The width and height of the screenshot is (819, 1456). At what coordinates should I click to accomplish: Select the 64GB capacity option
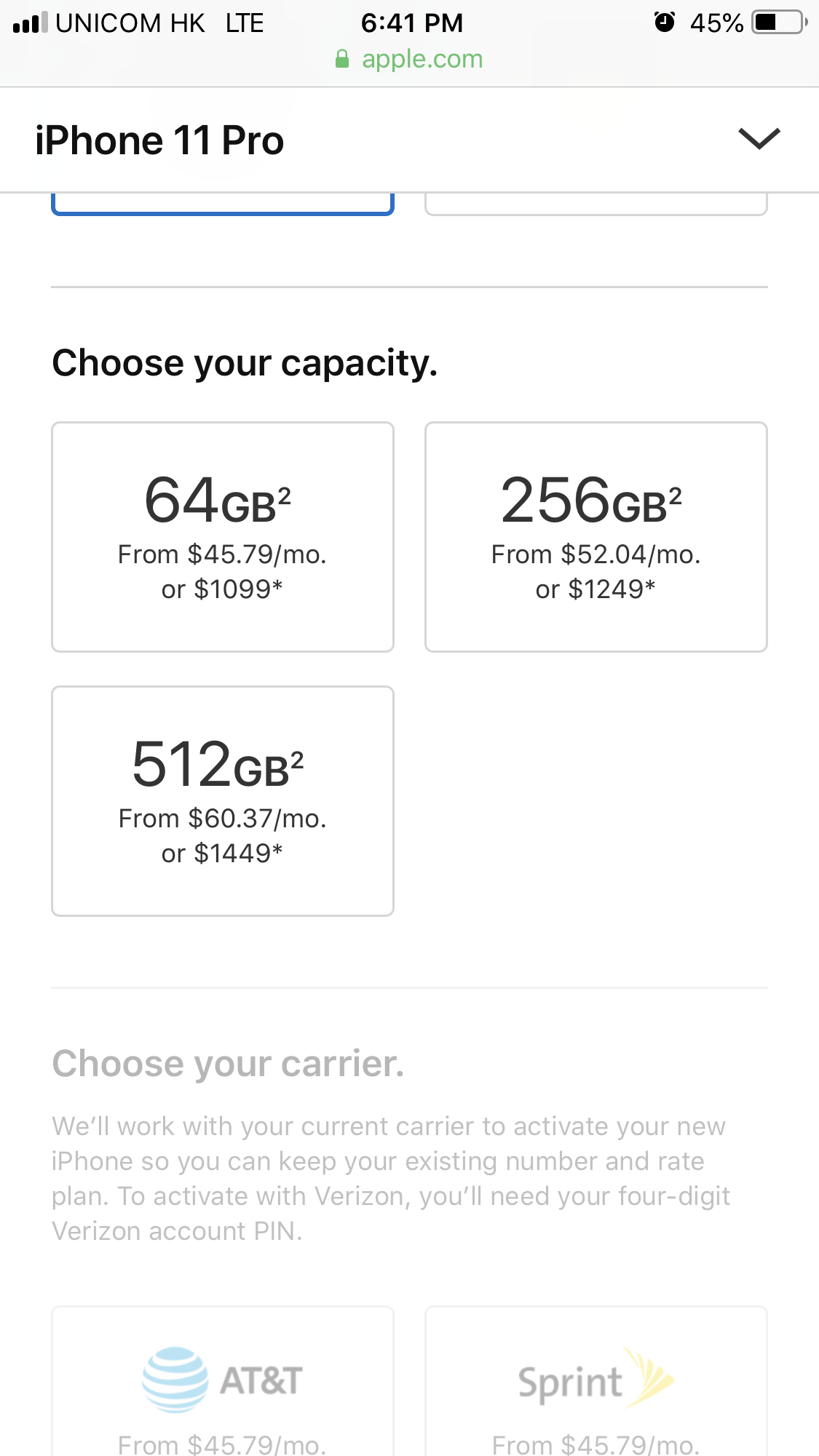(x=222, y=536)
